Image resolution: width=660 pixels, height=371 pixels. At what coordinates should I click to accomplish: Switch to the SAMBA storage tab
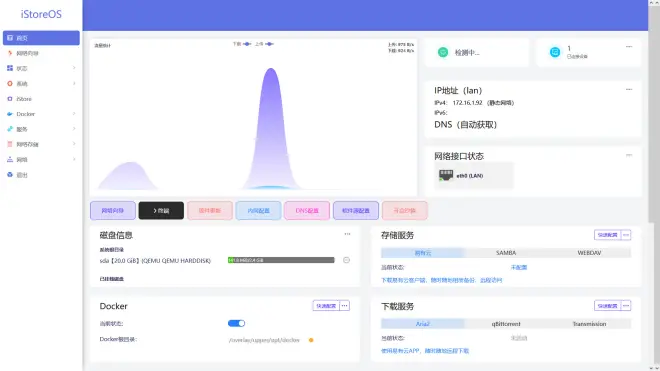[x=506, y=253]
